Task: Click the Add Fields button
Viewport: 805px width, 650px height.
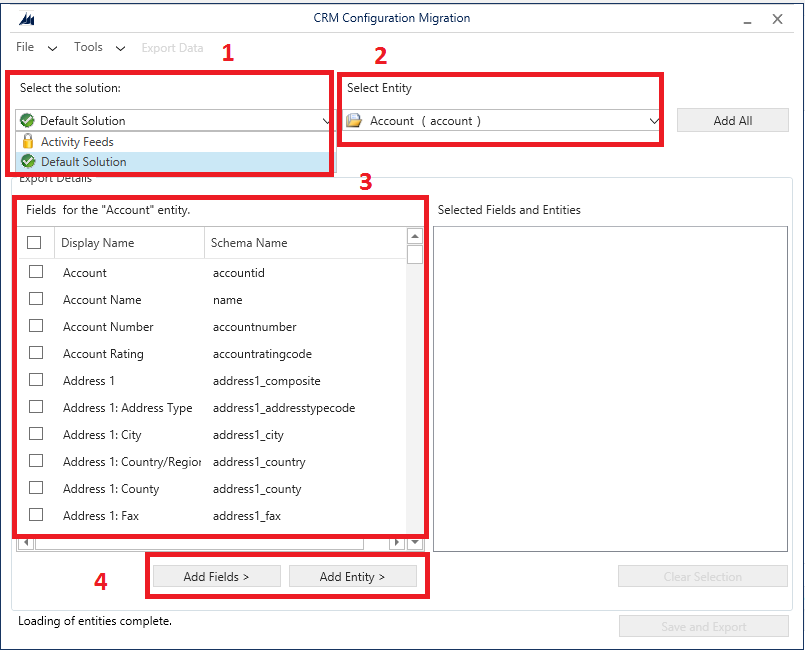Action: point(216,577)
